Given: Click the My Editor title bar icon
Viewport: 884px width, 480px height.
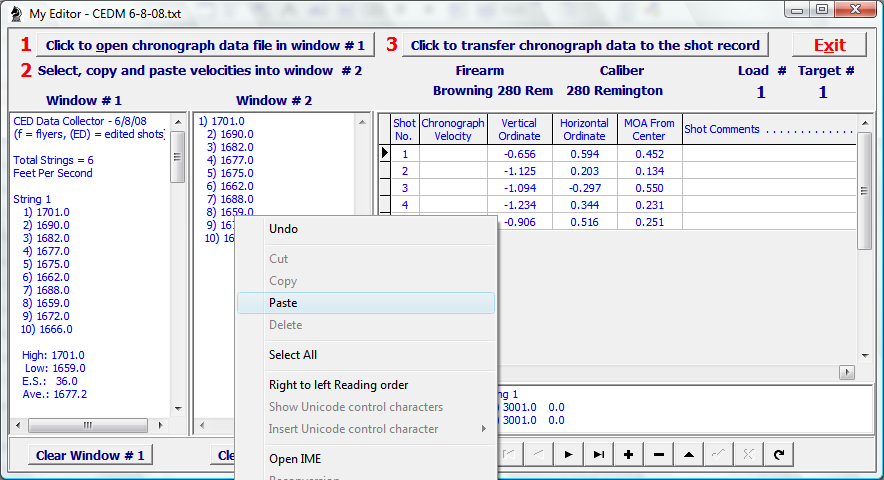Looking at the screenshot, I should tap(16, 14).
